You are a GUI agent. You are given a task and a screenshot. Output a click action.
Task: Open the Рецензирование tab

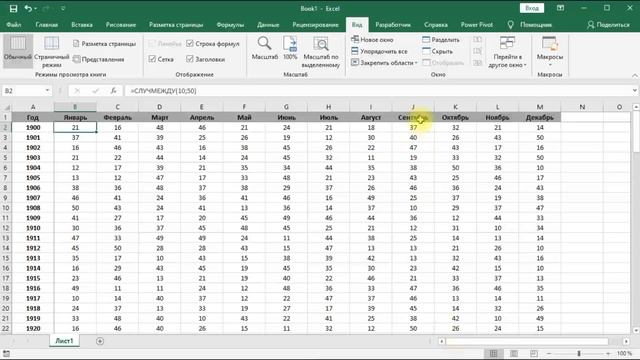[x=316, y=24]
